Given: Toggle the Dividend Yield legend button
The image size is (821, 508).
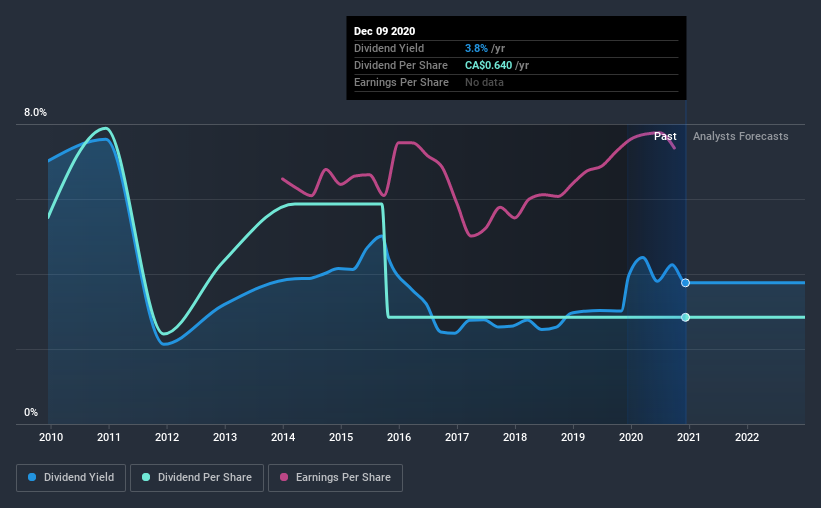Looking at the screenshot, I should click(71, 478).
